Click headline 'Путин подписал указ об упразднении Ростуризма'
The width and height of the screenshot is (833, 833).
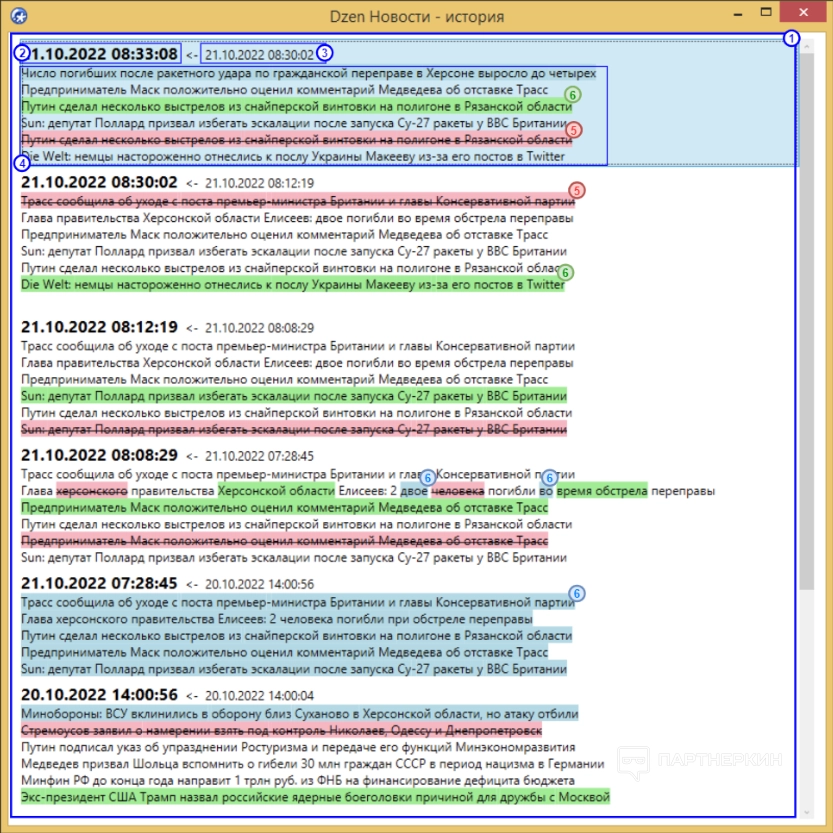[x=298, y=747]
